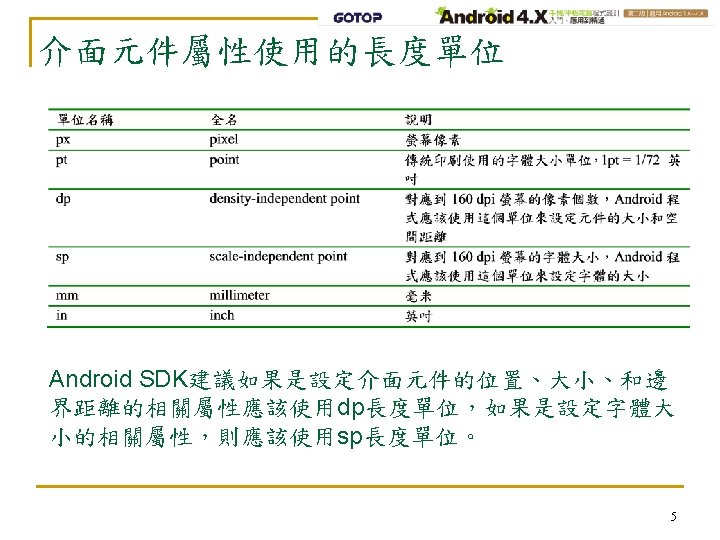This screenshot has width=720, height=540.
Task: Select the mm unit cell
Action: (x=67, y=295)
